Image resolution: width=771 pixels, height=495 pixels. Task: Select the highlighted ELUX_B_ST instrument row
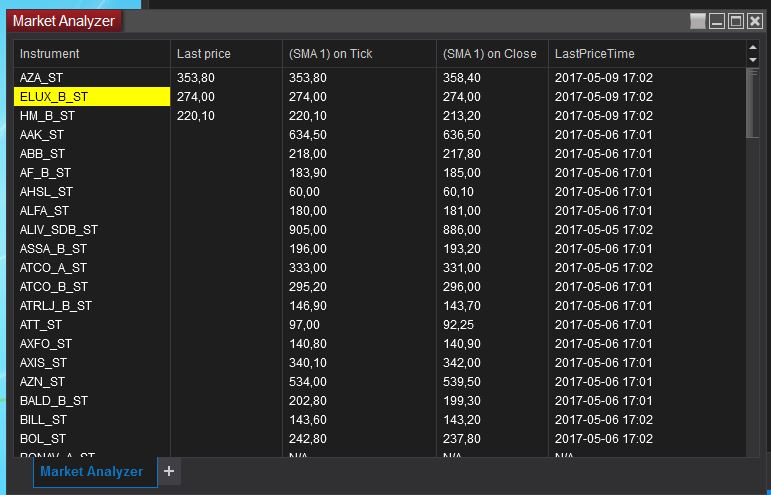(x=54, y=97)
